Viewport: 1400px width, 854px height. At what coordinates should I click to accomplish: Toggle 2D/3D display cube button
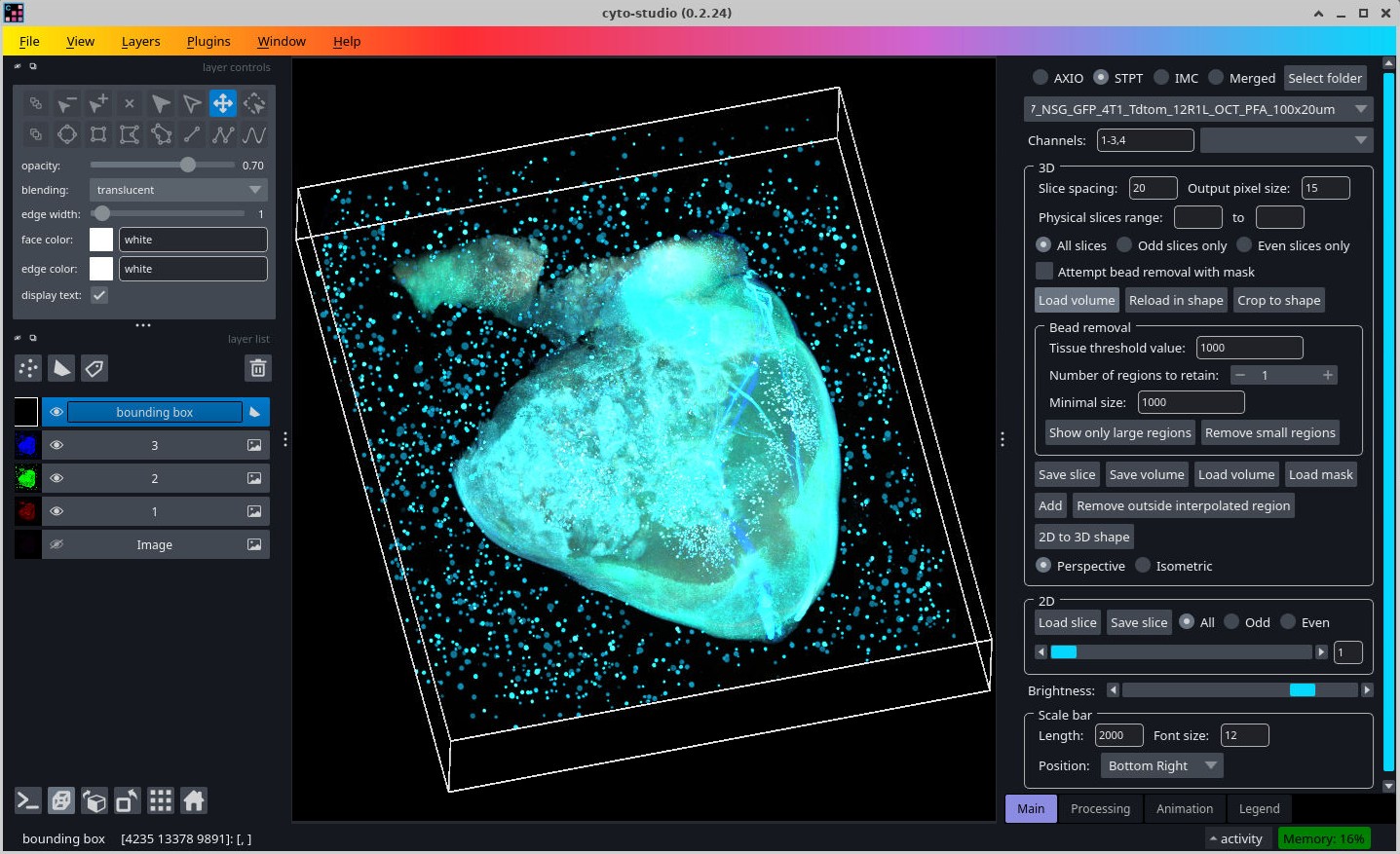pos(61,801)
